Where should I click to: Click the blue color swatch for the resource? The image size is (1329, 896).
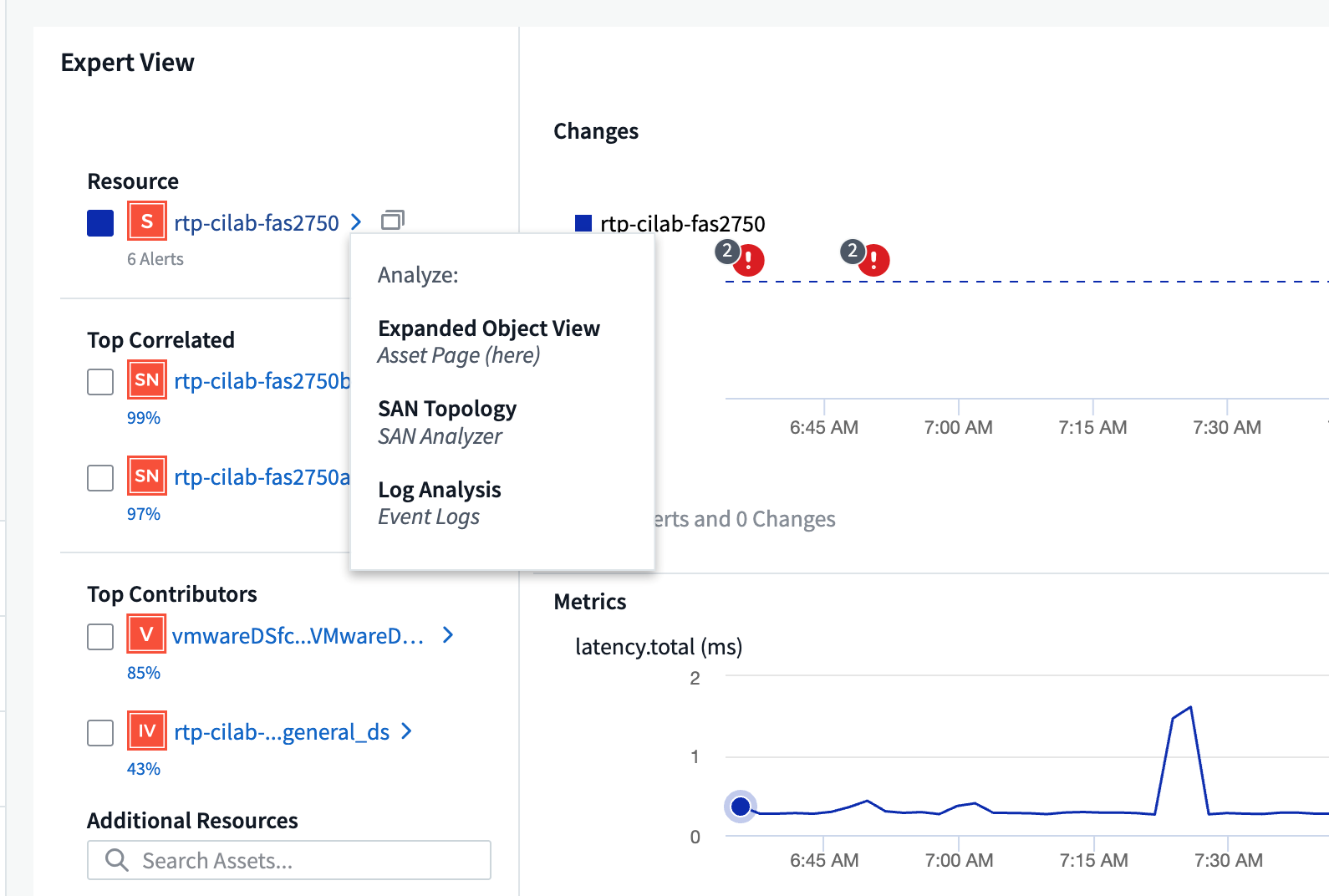point(100,223)
